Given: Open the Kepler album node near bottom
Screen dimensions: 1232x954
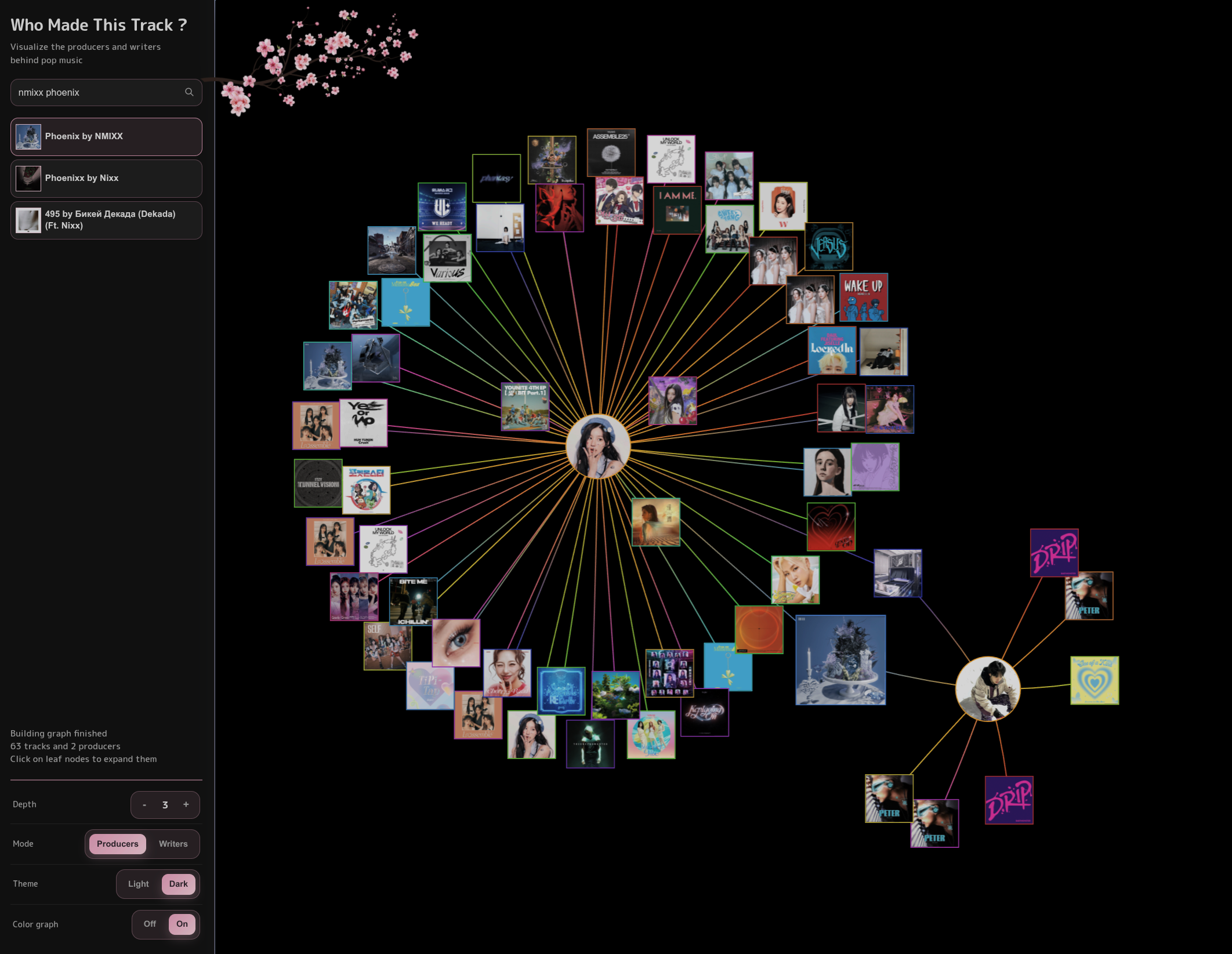Looking at the screenshot, I should (x=704, y=712).
